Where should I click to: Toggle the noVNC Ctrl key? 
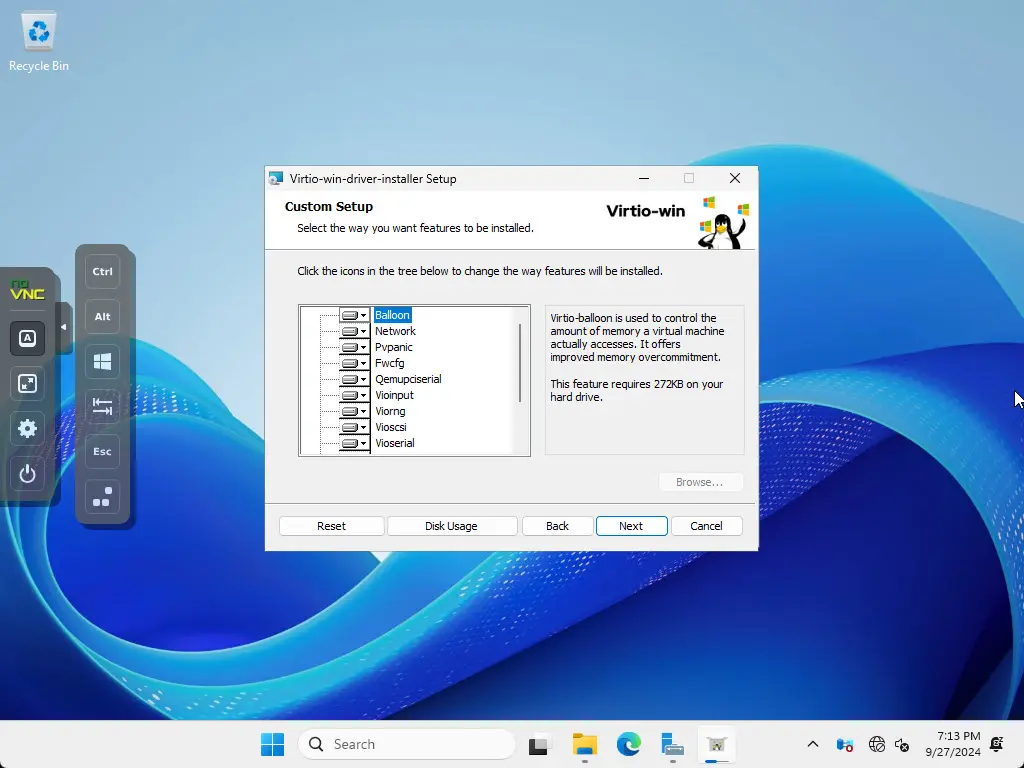point(102,271)
